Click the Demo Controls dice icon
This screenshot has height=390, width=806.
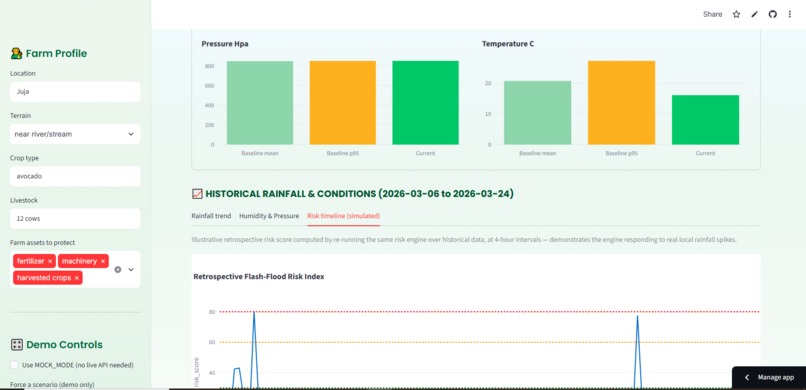pos(16,345)
